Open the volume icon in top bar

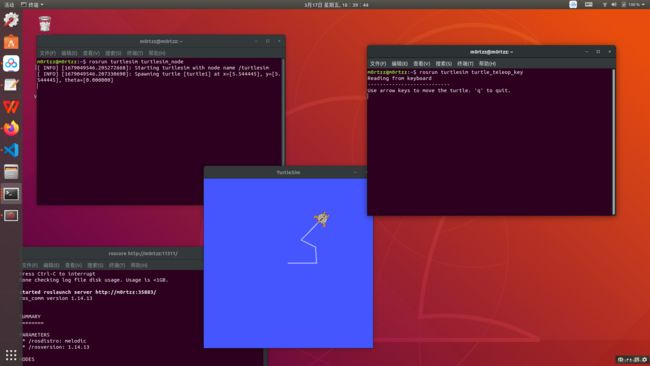pos(614,5)
